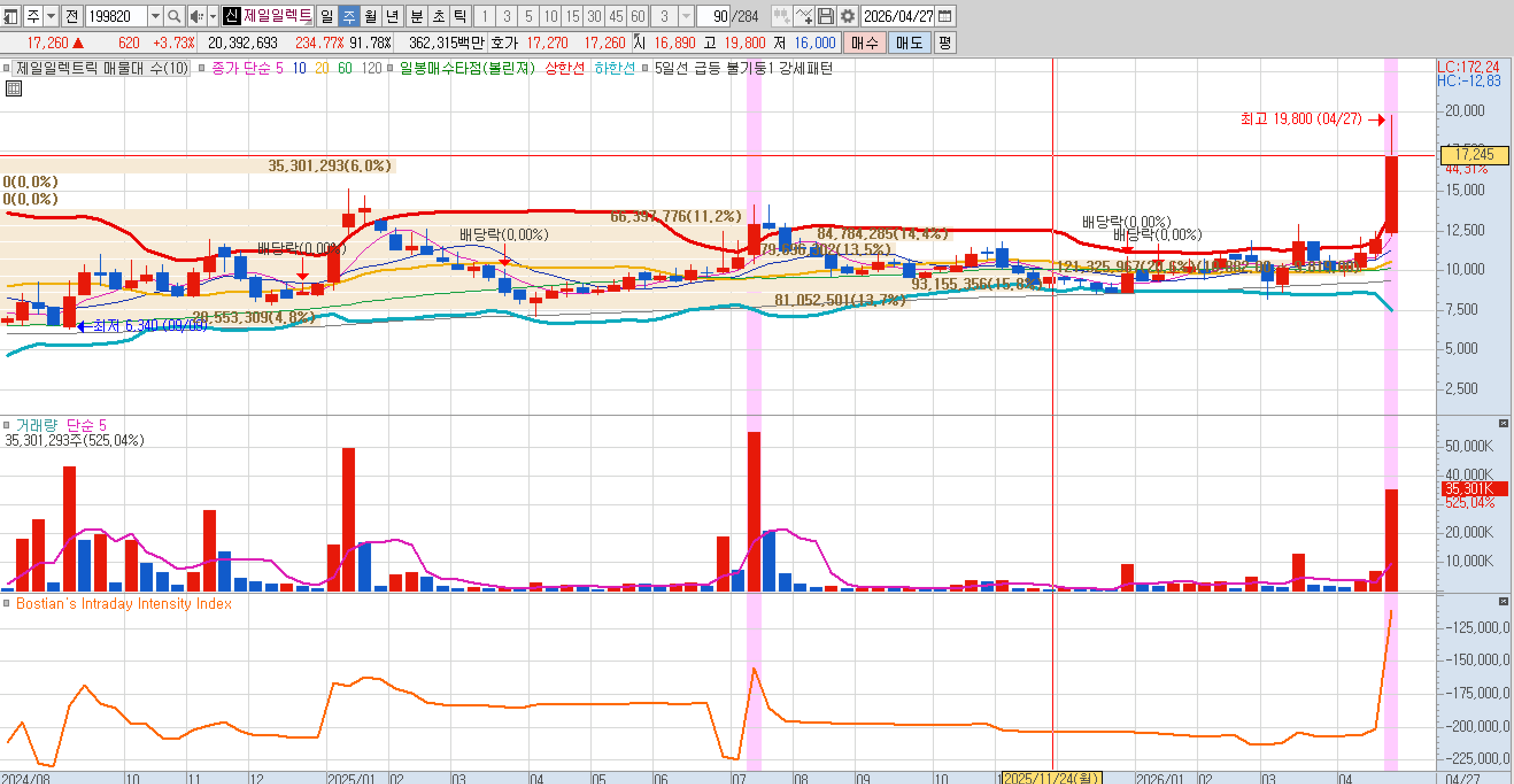Select the 주 weekly chart tab
Viewport: 1514px width, 784px height.
point(349,17)
